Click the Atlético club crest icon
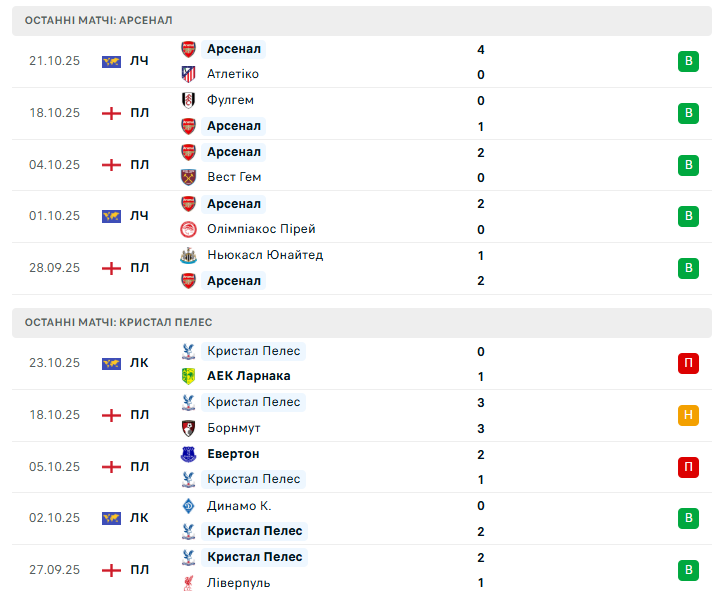The image size is (720, 601). 188,74
